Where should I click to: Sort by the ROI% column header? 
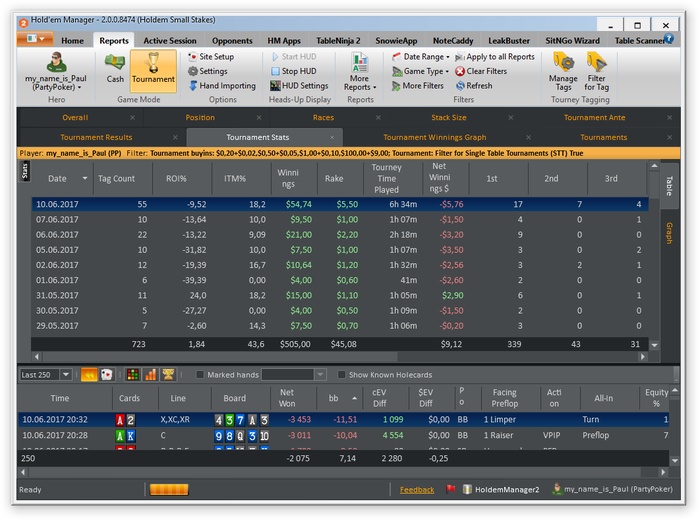point(176,179)
